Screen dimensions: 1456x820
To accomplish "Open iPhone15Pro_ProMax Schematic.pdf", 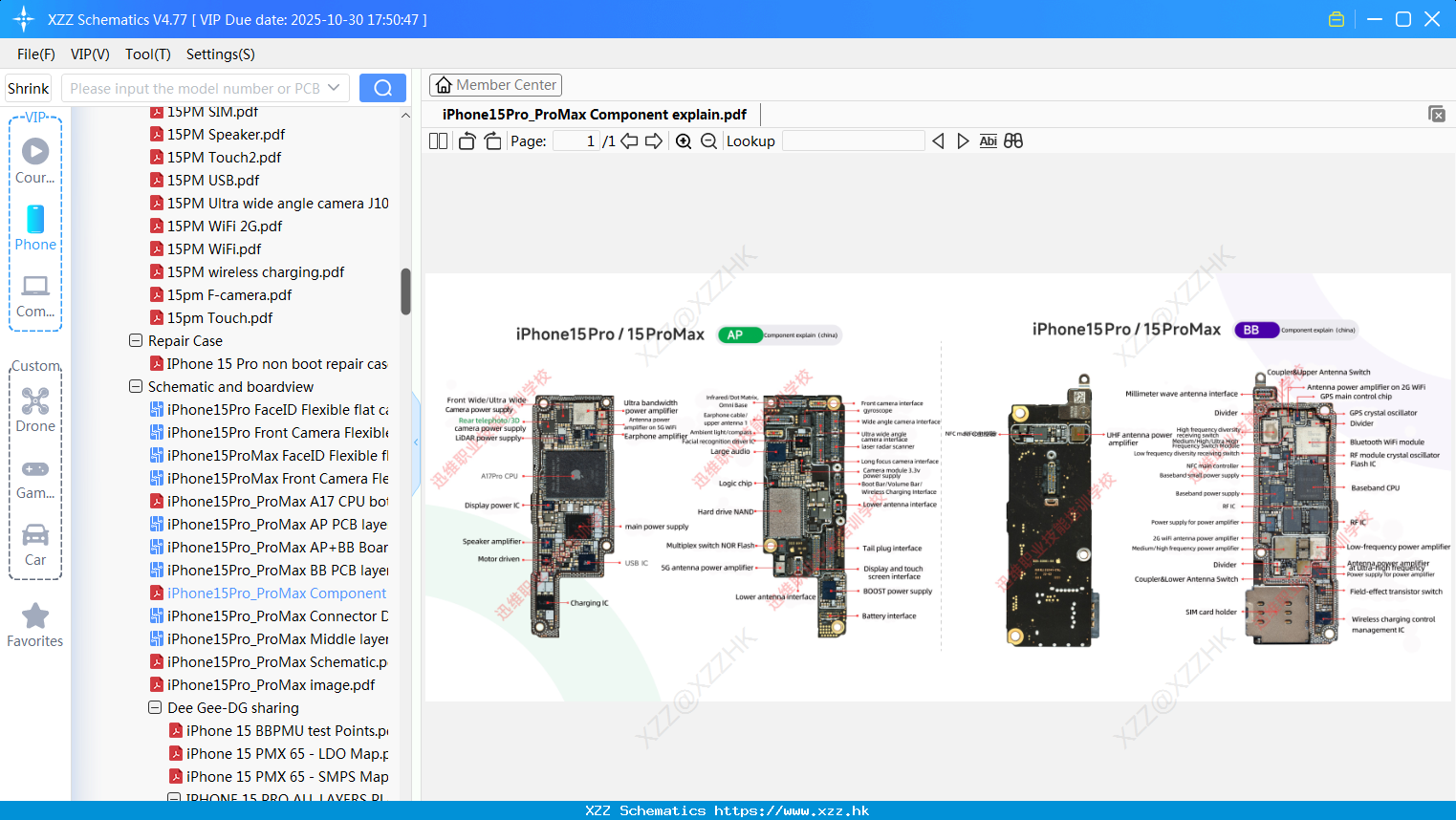I will [269, 661].
